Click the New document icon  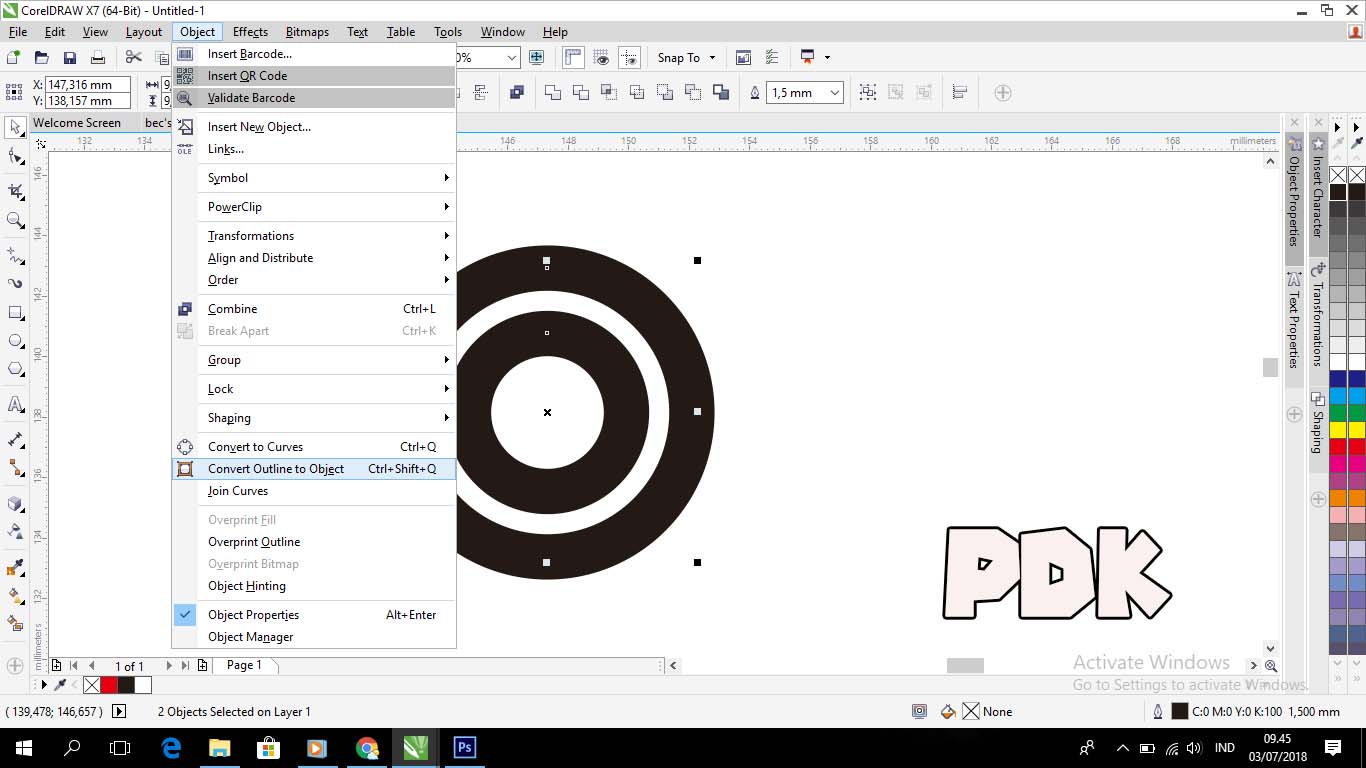[x=14, y=57]
